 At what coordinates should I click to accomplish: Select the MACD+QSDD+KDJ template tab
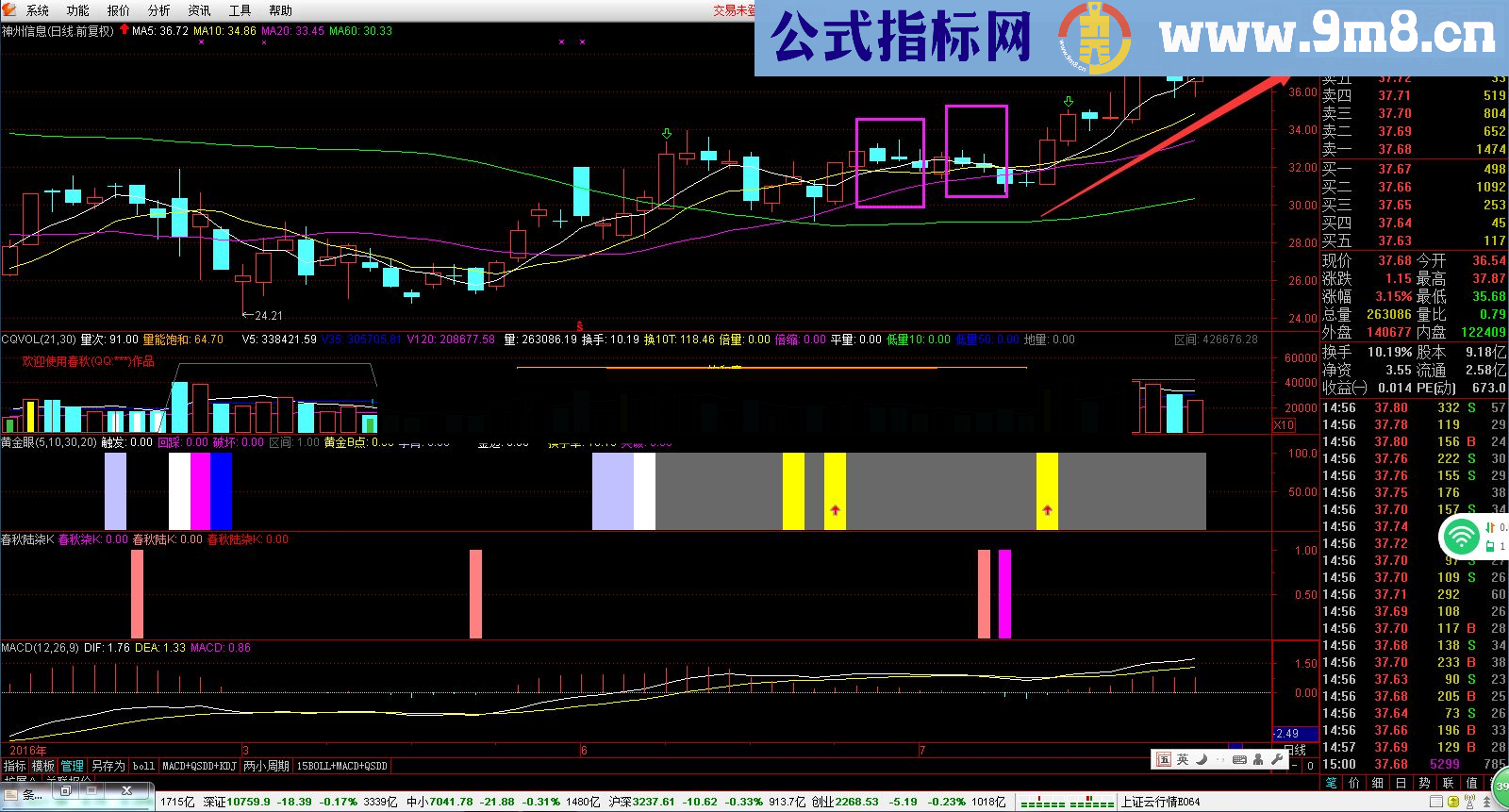pyautogui.click(x=199, y=766)
